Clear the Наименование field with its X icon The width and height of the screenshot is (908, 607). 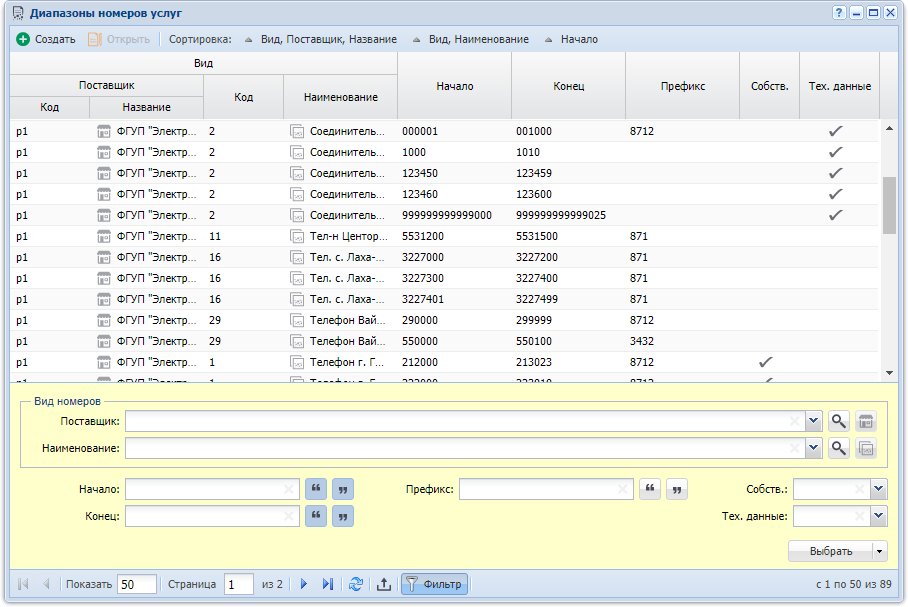point(795,448)
